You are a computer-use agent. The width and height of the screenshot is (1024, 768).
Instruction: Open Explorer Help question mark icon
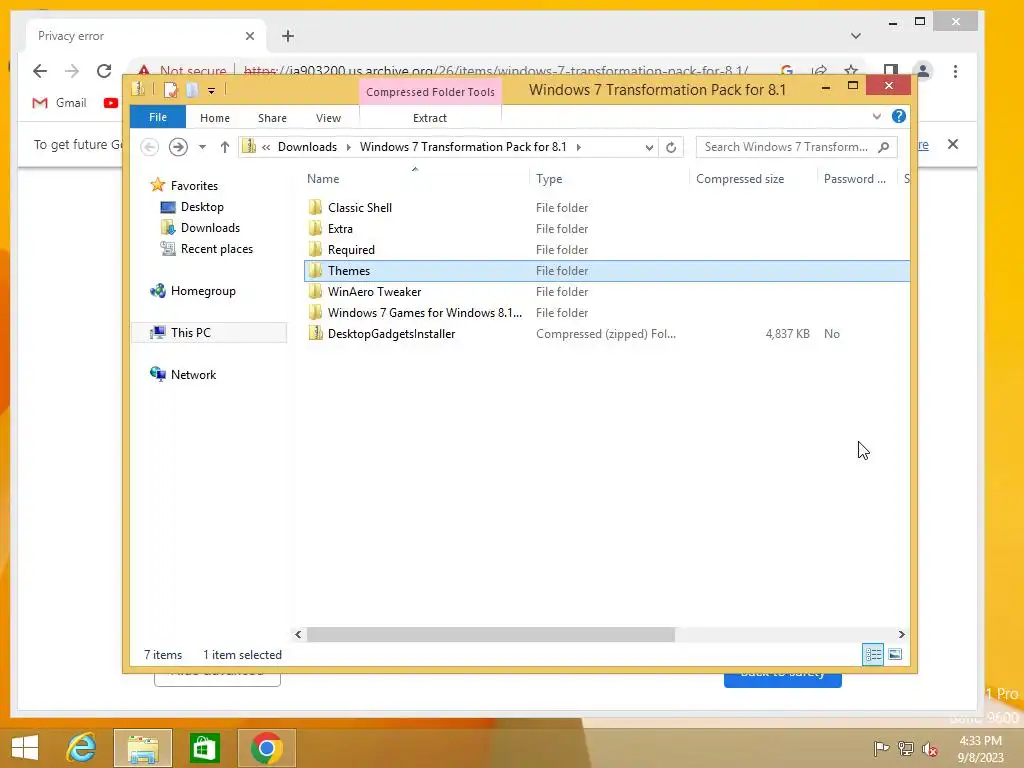pyautogui.click(x=899, y=116)
